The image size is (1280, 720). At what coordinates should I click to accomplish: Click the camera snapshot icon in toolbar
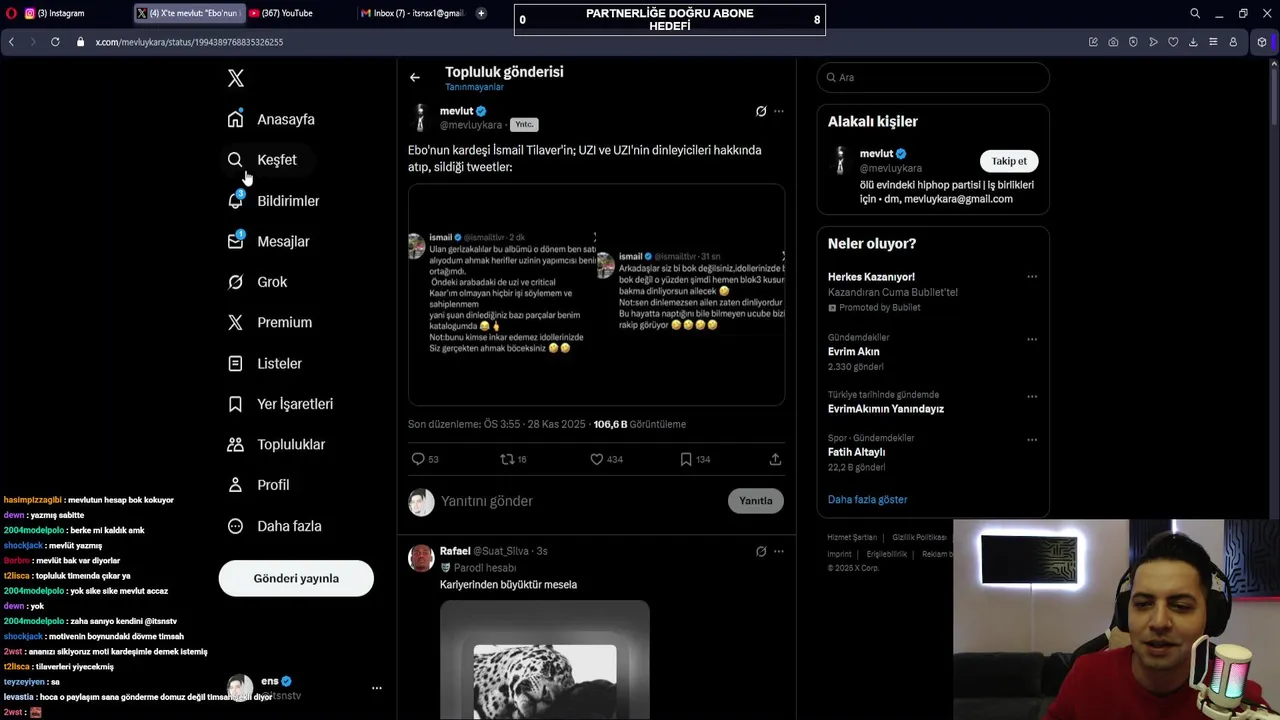pyautogui.click(x=1113, y=42)
